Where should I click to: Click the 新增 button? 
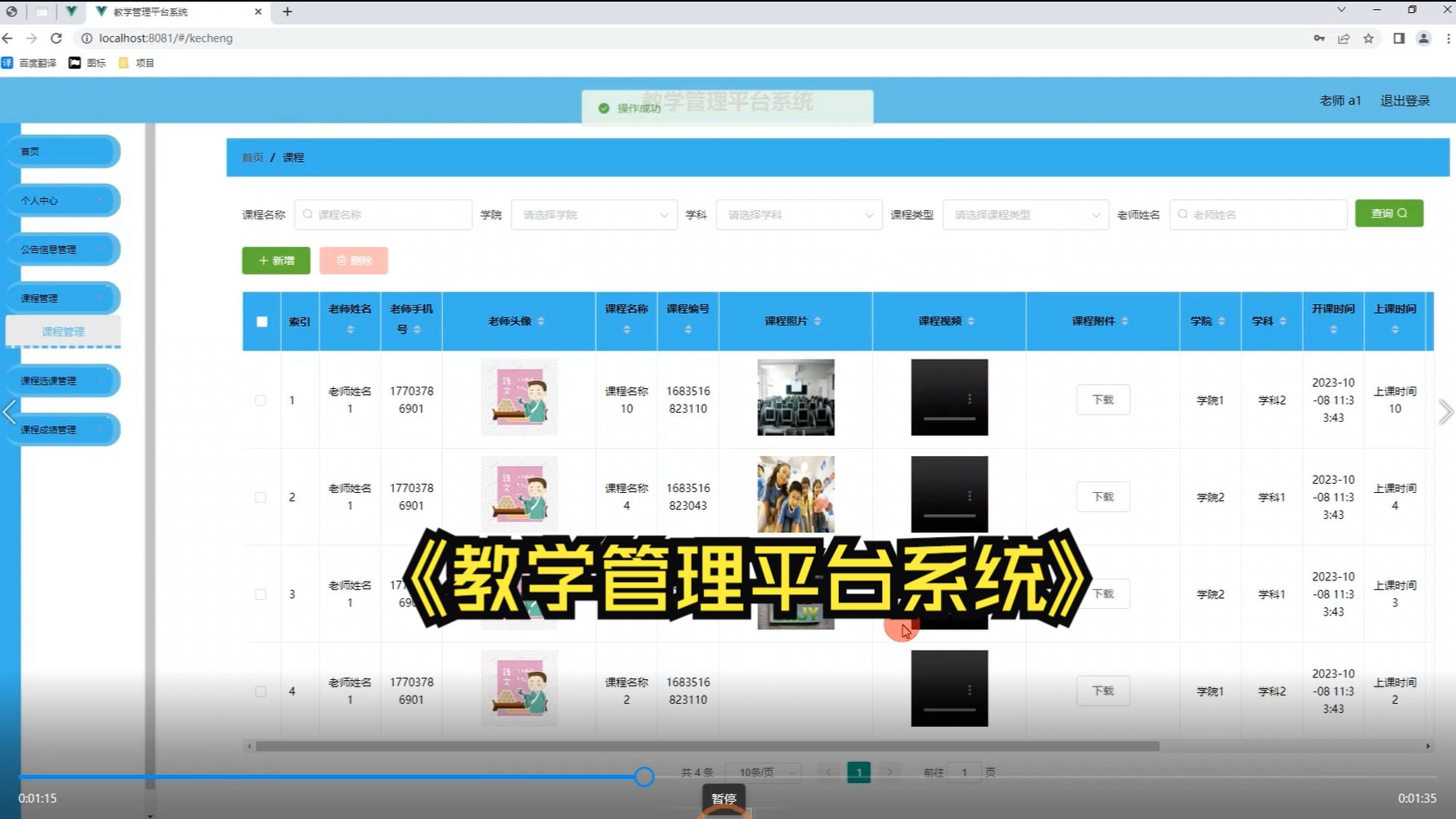[x=276, y=261]
